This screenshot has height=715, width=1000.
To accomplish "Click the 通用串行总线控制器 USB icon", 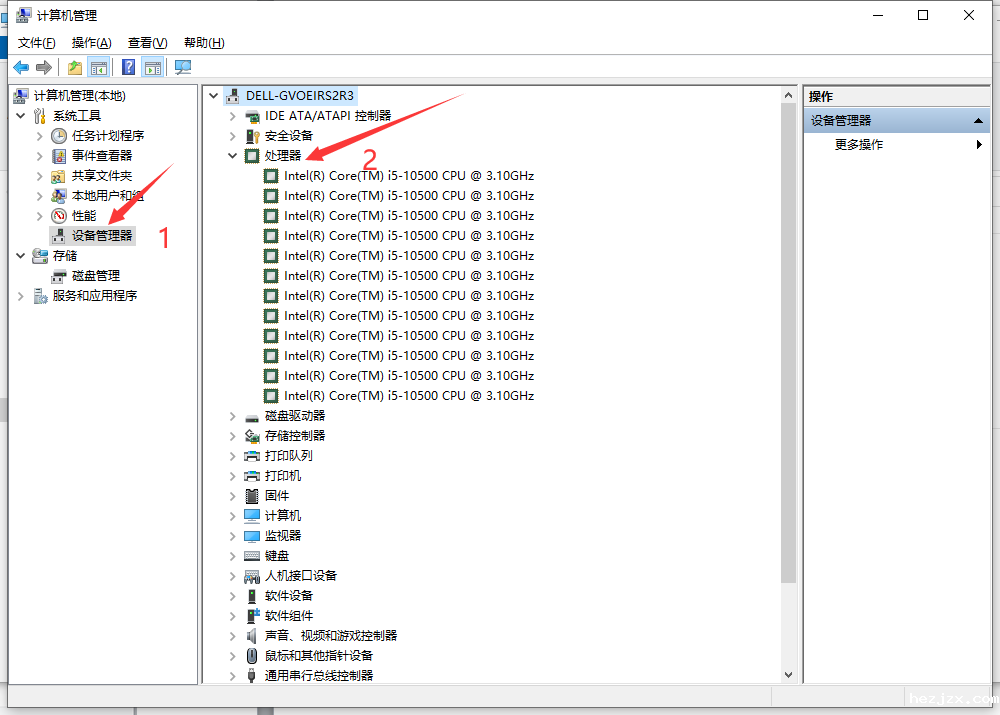I will coord(252,675).
